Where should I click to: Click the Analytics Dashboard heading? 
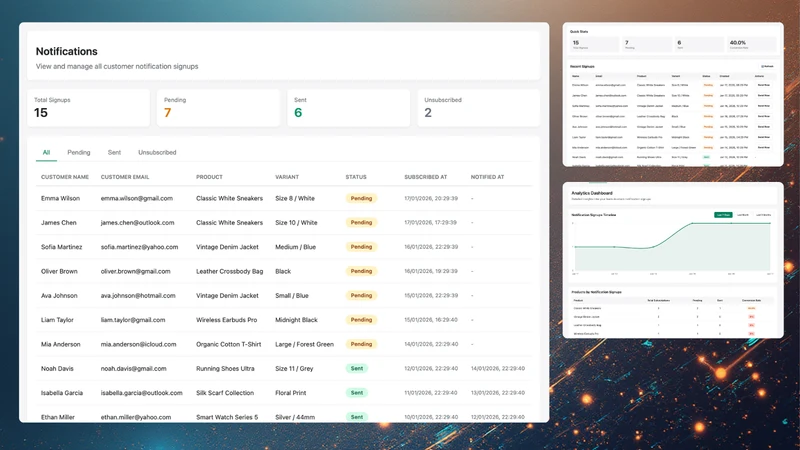[x=591, y=193]
